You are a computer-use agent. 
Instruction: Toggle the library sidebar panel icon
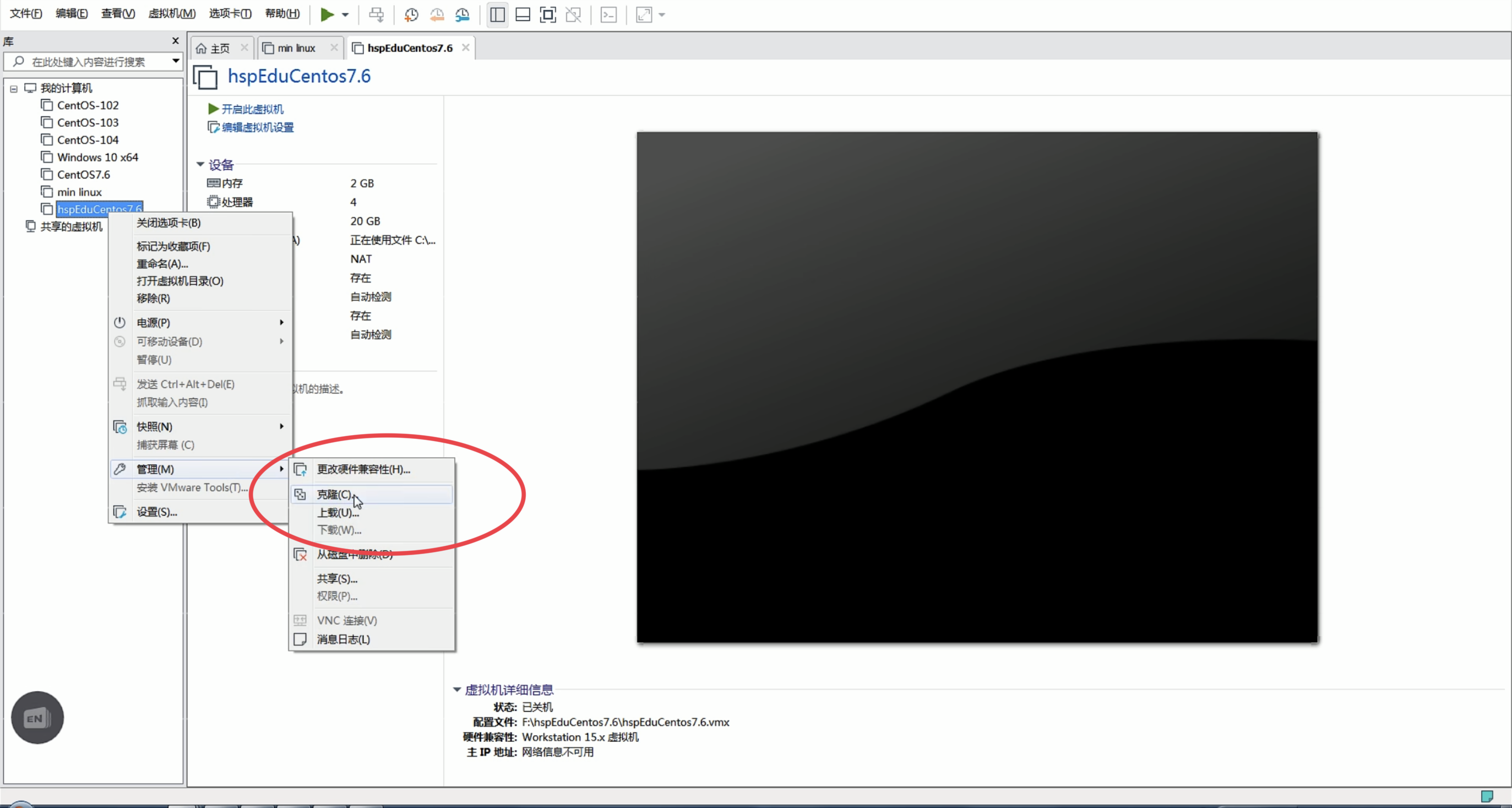coord(497,15)
